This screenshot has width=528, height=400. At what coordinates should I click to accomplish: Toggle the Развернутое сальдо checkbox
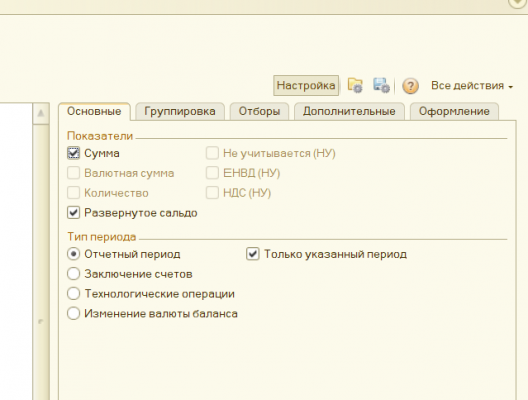(73, 213)
